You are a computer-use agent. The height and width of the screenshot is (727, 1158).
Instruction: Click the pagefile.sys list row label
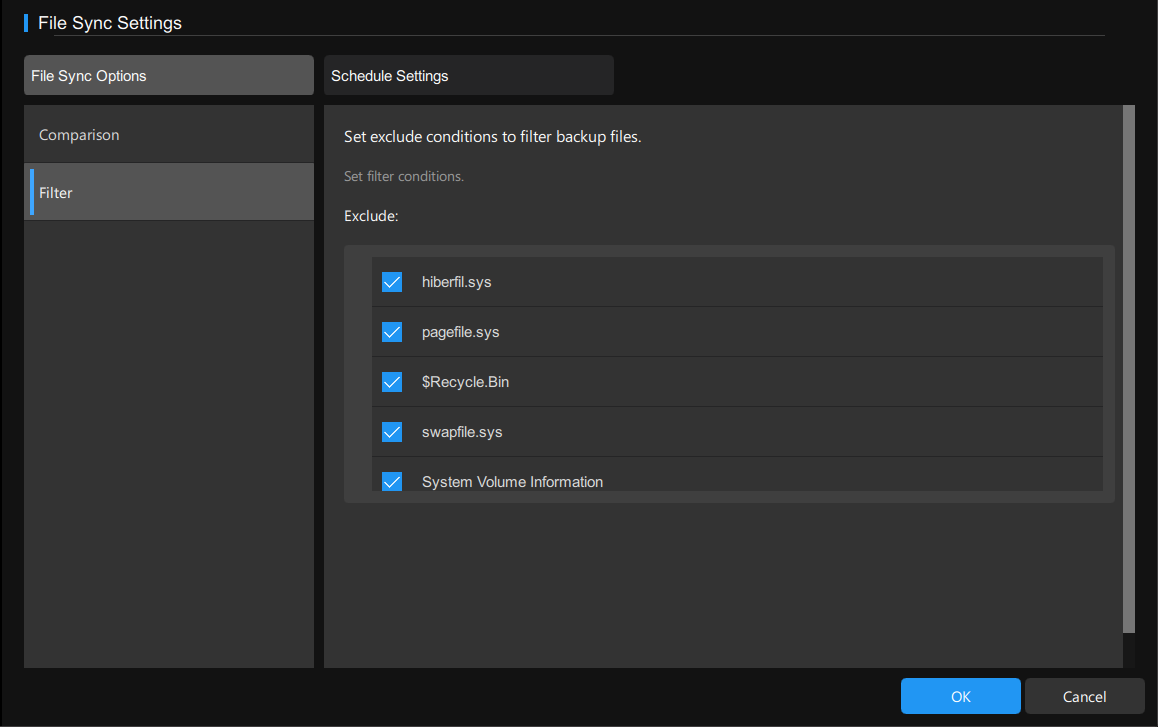pos(460,332)
